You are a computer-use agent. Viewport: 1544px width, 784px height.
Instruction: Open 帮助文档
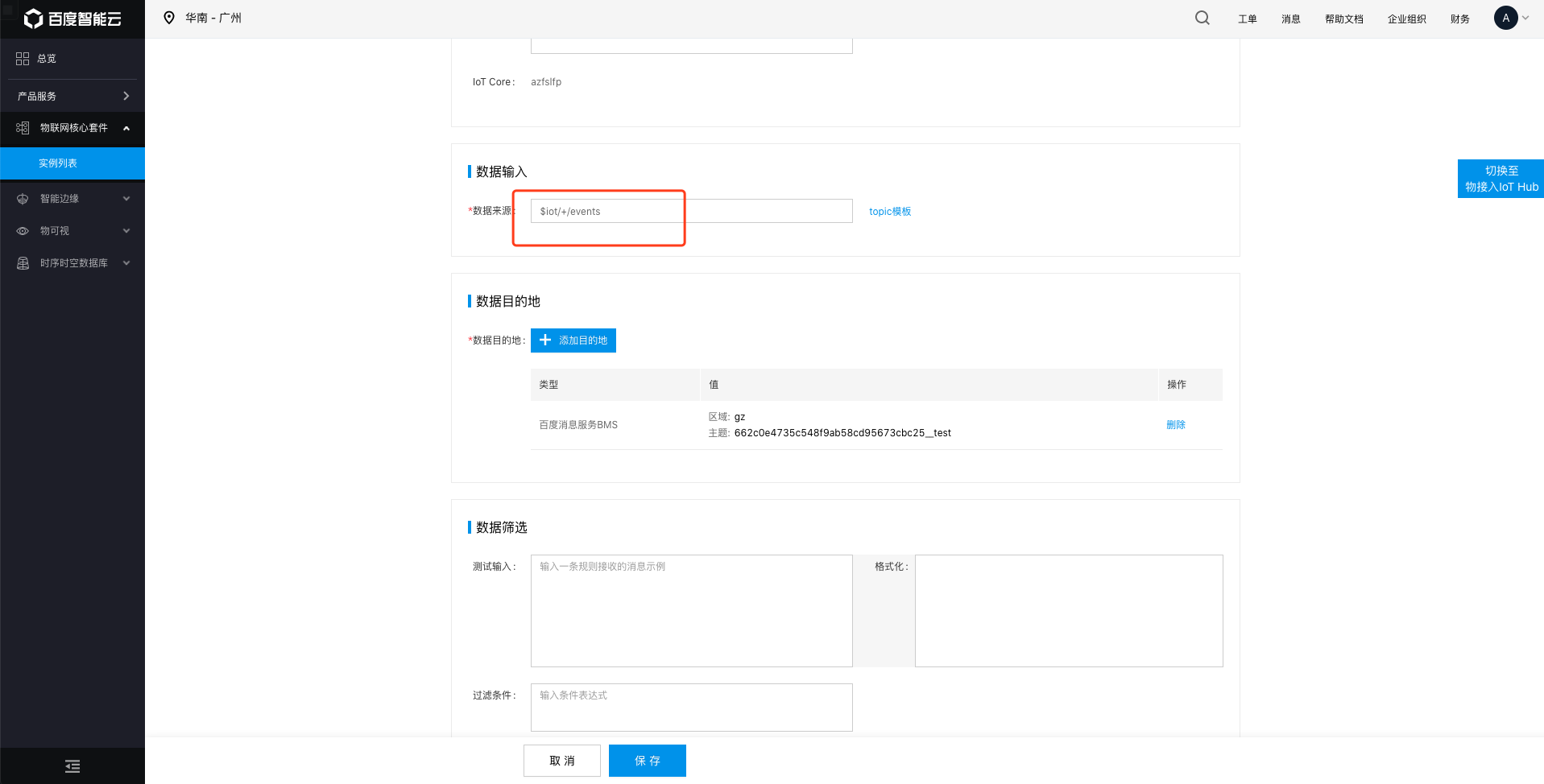coord(1343,19)
